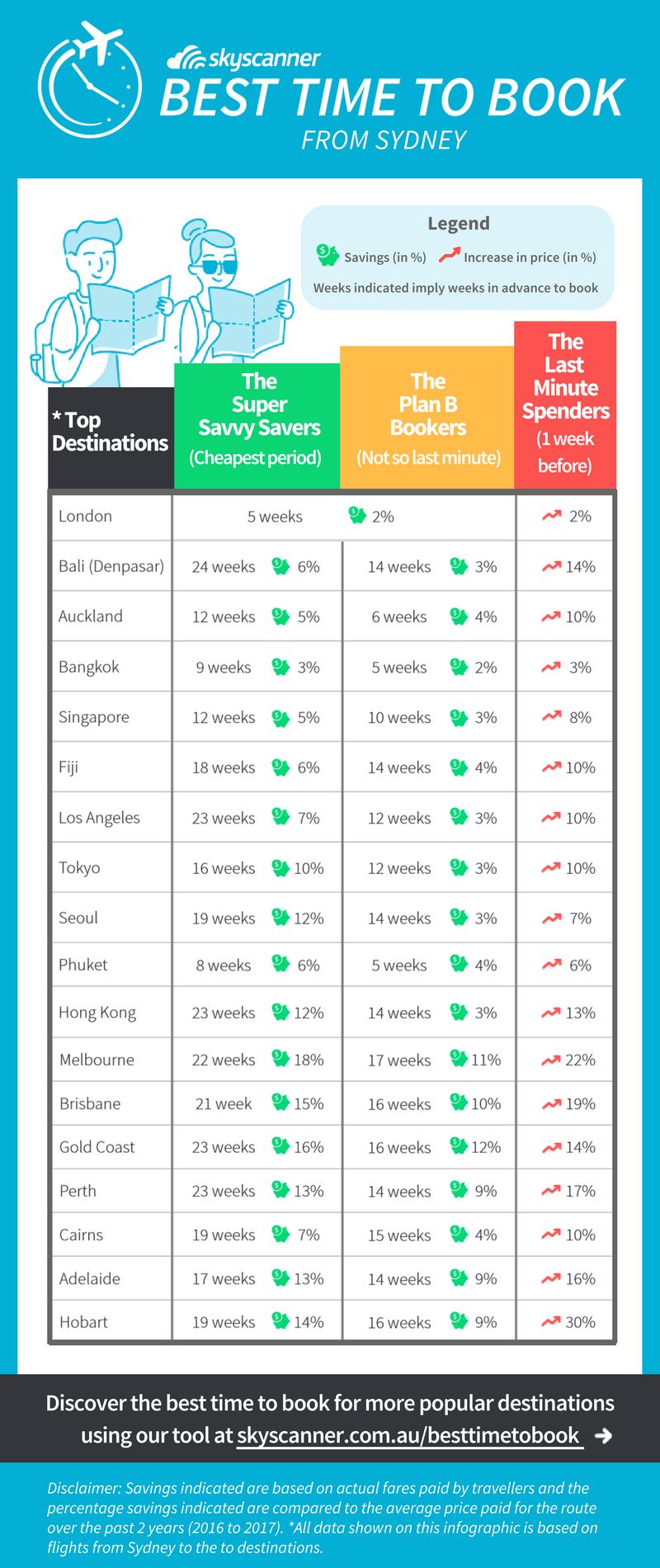Select The Plan B Bookers column header
660x1568 pixels.
pyautogui.click(x=427, y=418)
